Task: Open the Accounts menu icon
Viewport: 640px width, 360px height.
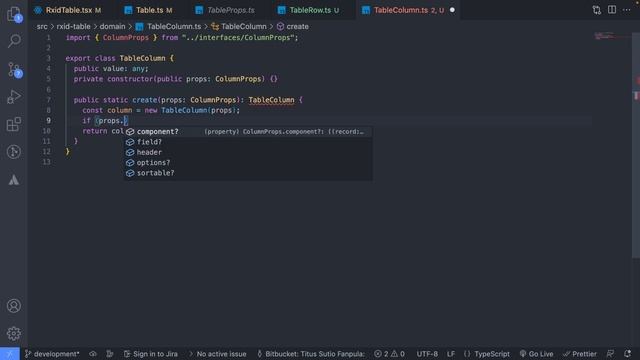Action: tap(14, 306)
